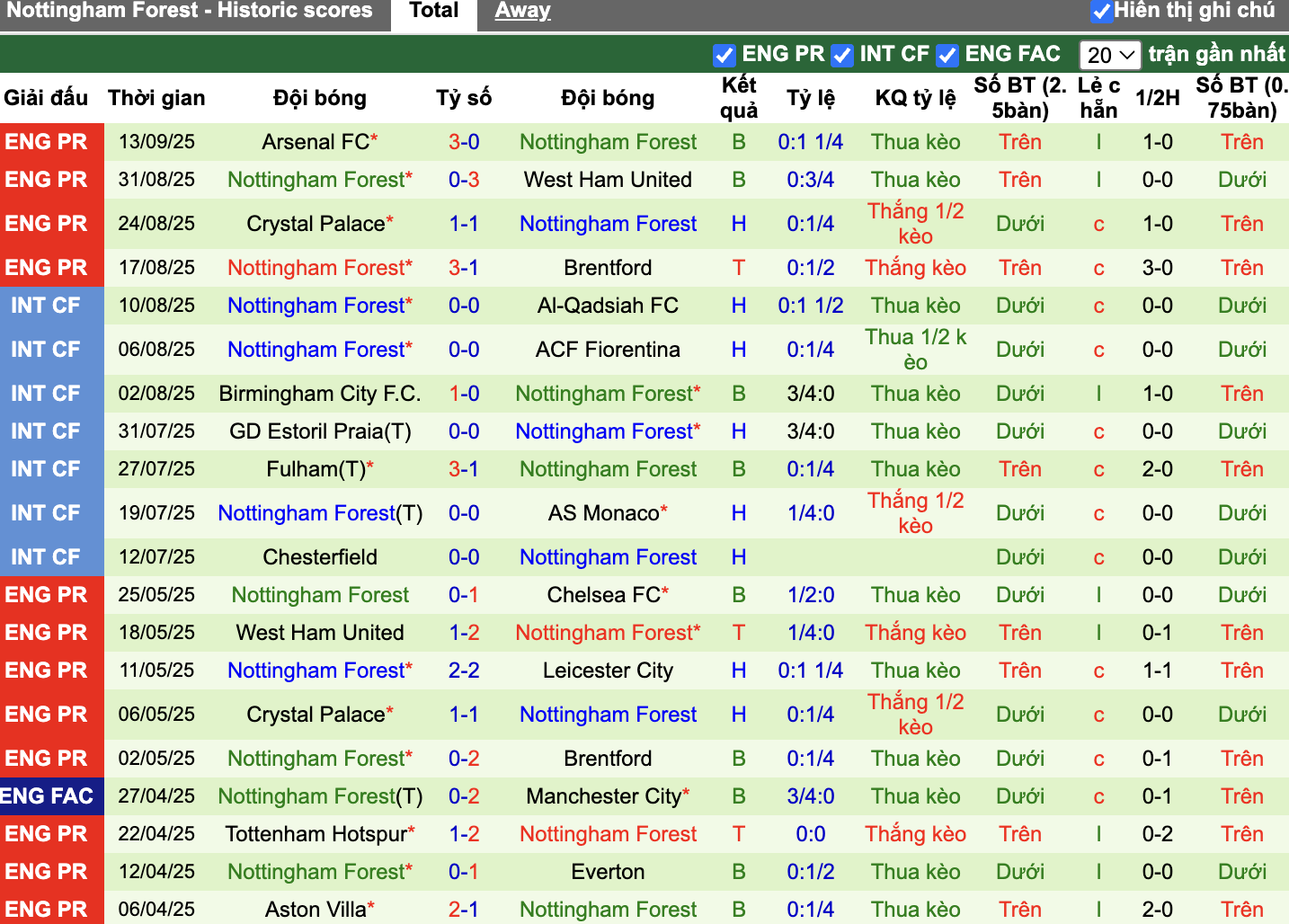Image resolution: width=1289 pixels, height=924 pixels.
Task: Click Aston Villa team name
Action: (316, 910)
